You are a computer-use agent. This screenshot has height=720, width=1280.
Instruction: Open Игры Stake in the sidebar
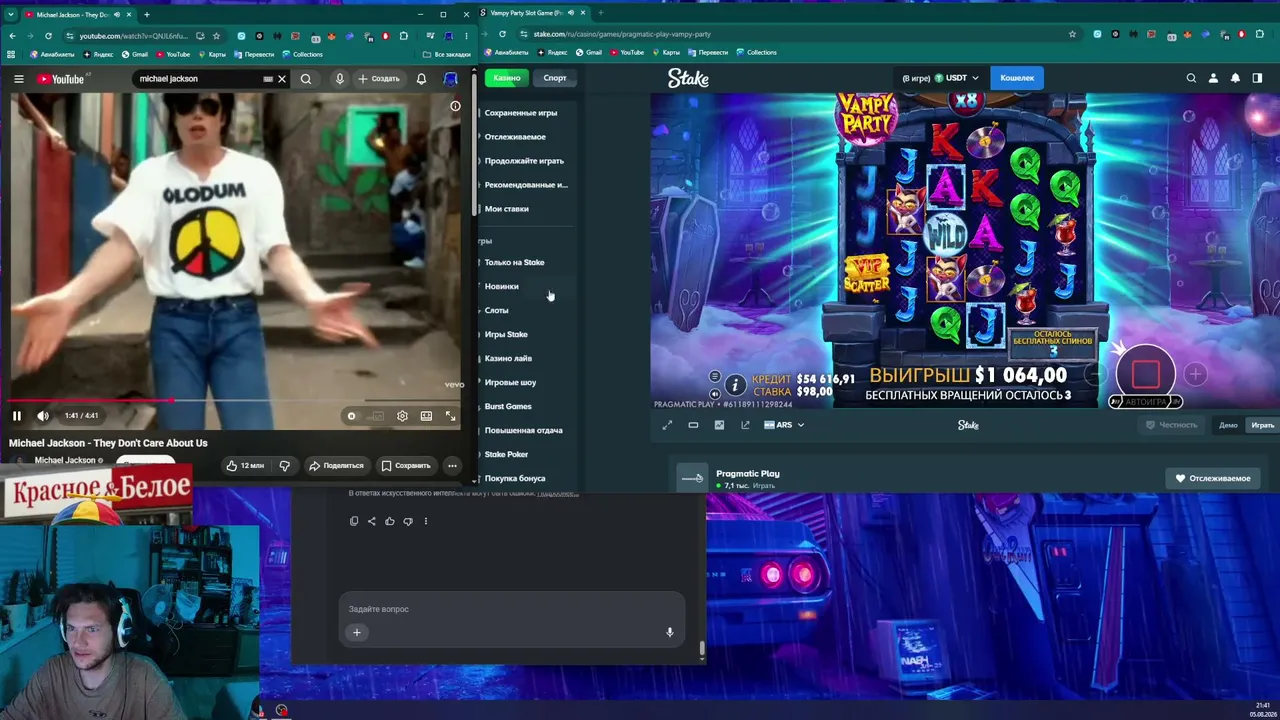coord(506,335)
